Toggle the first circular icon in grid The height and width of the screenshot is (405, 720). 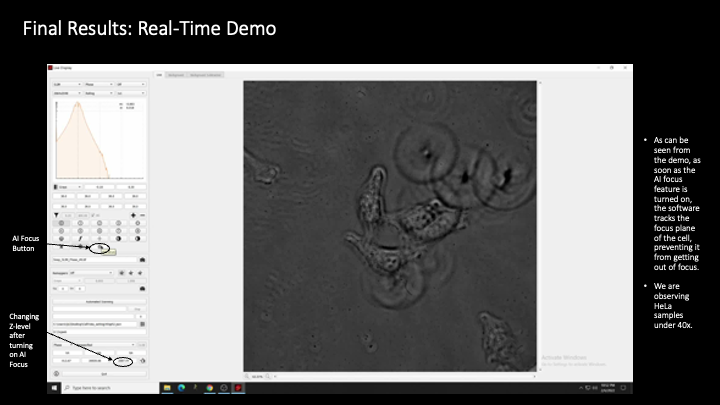(61, 223)
